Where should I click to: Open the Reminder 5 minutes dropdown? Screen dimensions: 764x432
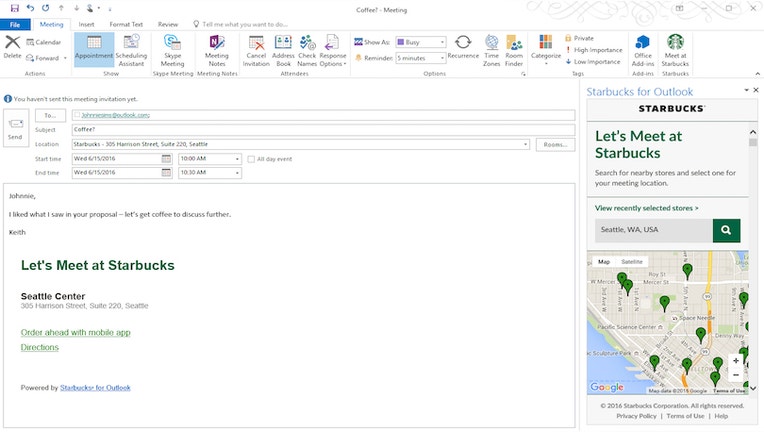[442, 58]
